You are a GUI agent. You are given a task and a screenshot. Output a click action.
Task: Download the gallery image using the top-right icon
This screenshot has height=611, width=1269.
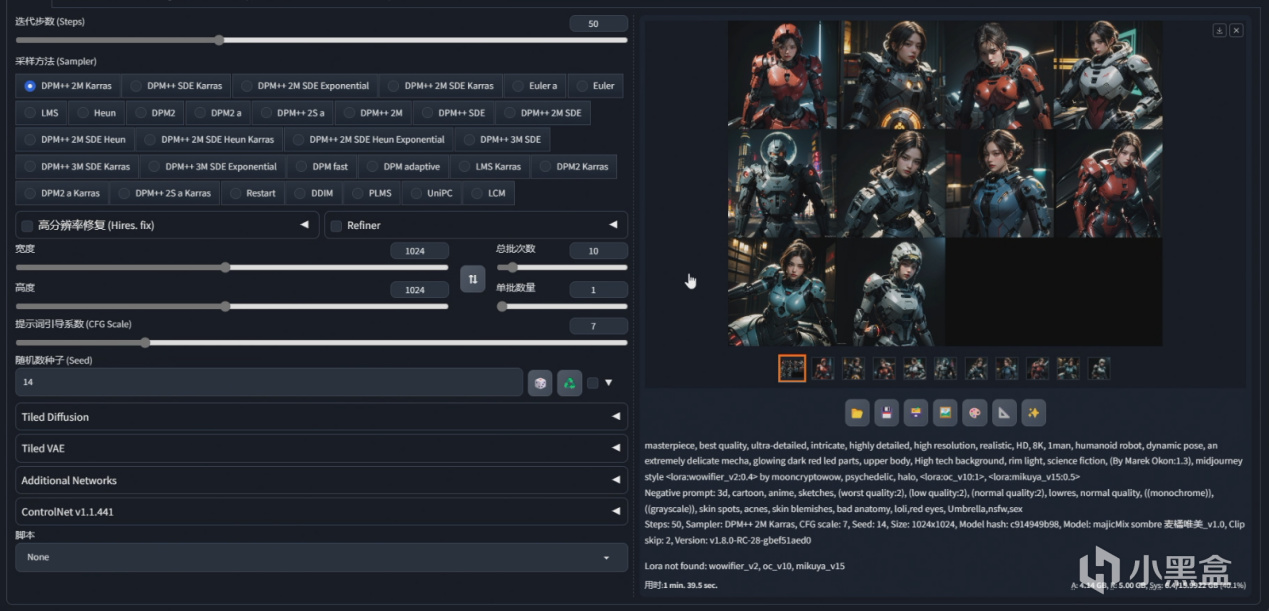[1220, 30]
